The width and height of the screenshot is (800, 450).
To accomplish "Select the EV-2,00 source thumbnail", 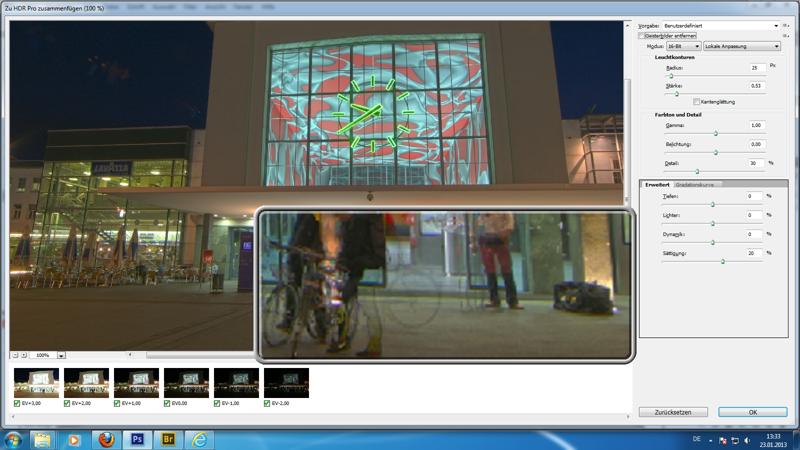I will pyautogui.click(x=286, y=383).
